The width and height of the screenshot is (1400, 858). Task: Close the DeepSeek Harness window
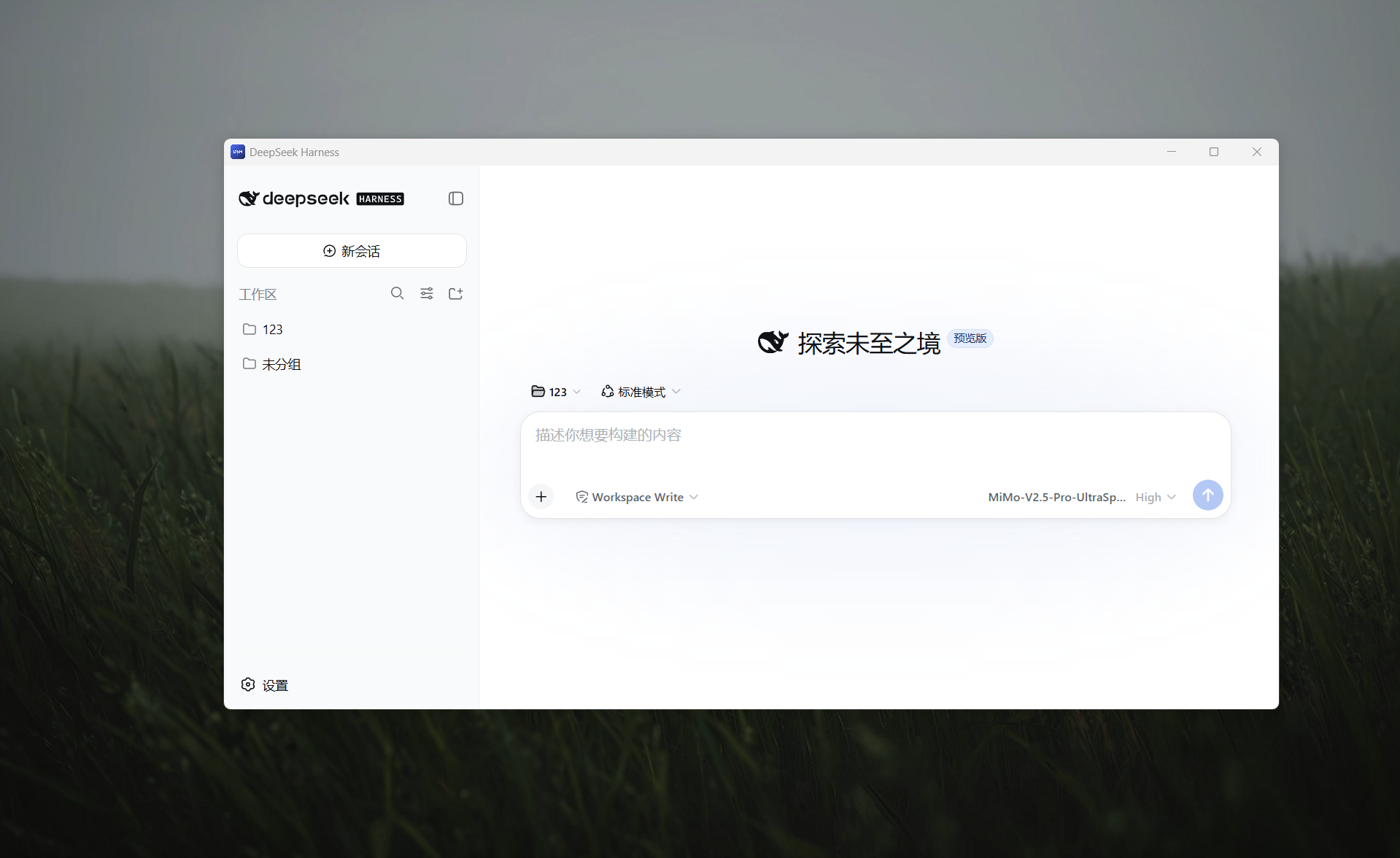coord(1257,152)
